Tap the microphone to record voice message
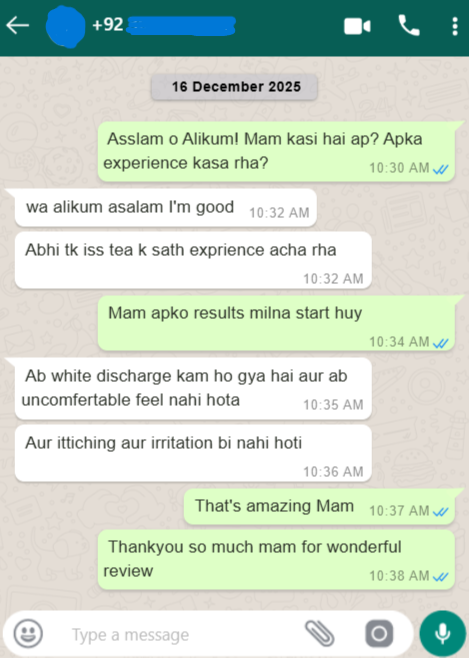Screen dimensions: 469x658 click(x=443, y=633)
